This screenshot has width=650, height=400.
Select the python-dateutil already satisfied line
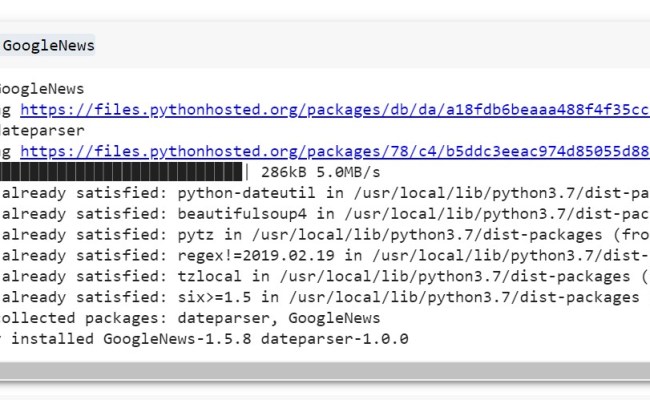325,193
